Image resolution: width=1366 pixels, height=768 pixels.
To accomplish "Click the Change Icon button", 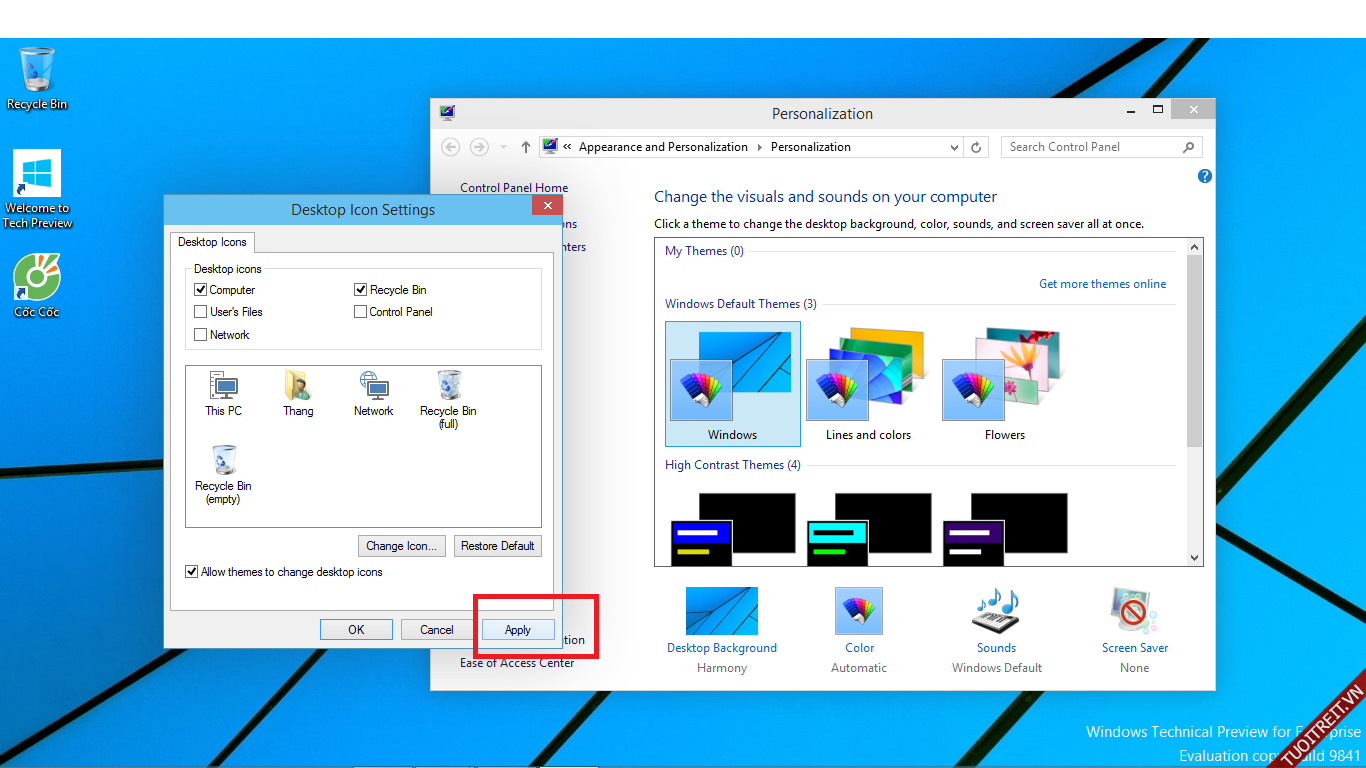I will pyautogui.click(x=401, y=546).
